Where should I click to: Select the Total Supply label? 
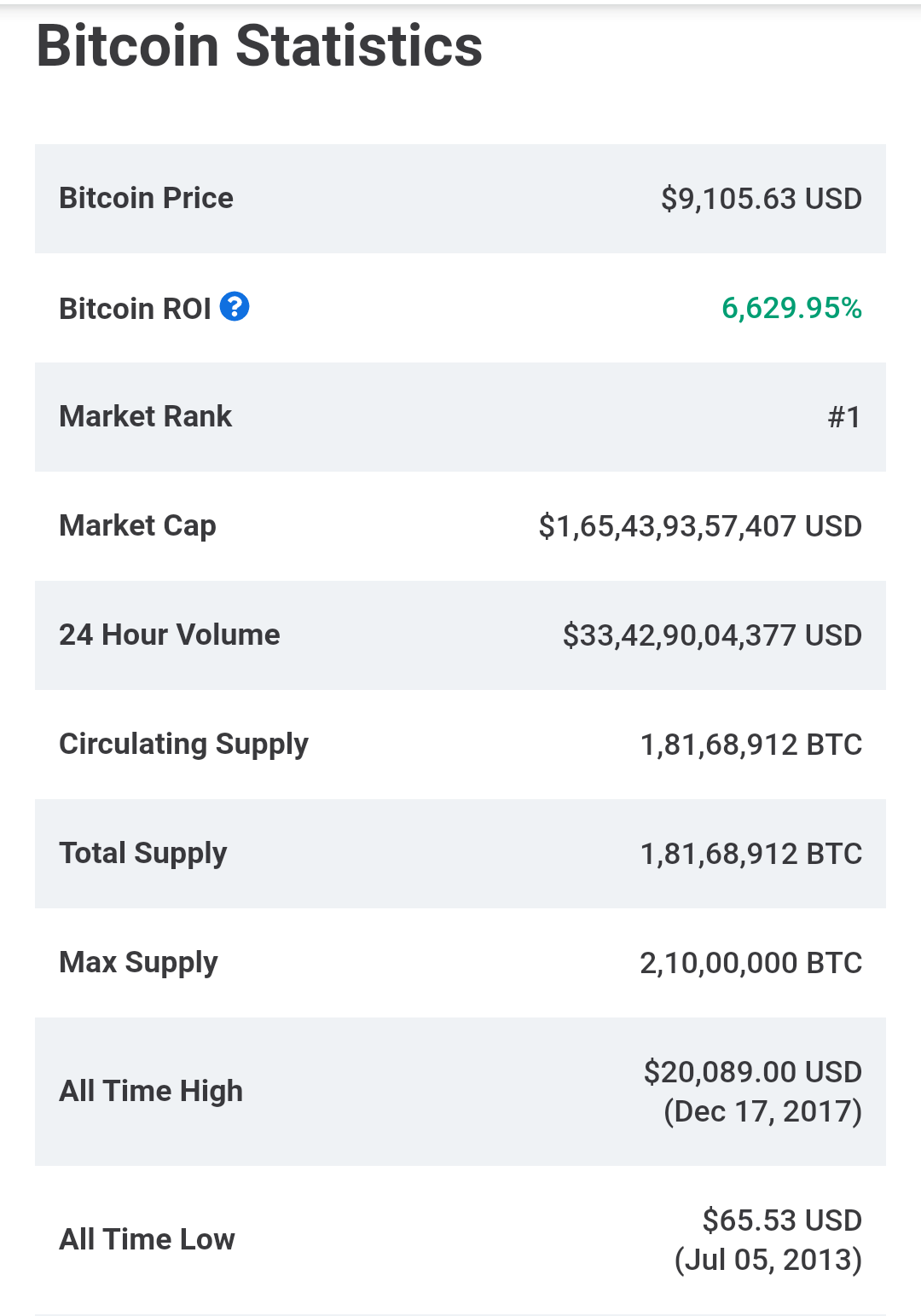pyautogui.click(x=142, y=853)
